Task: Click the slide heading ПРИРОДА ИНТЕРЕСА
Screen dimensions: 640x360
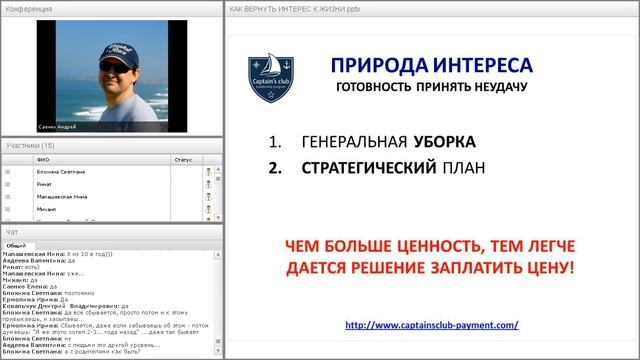Action: pos(432,65)
